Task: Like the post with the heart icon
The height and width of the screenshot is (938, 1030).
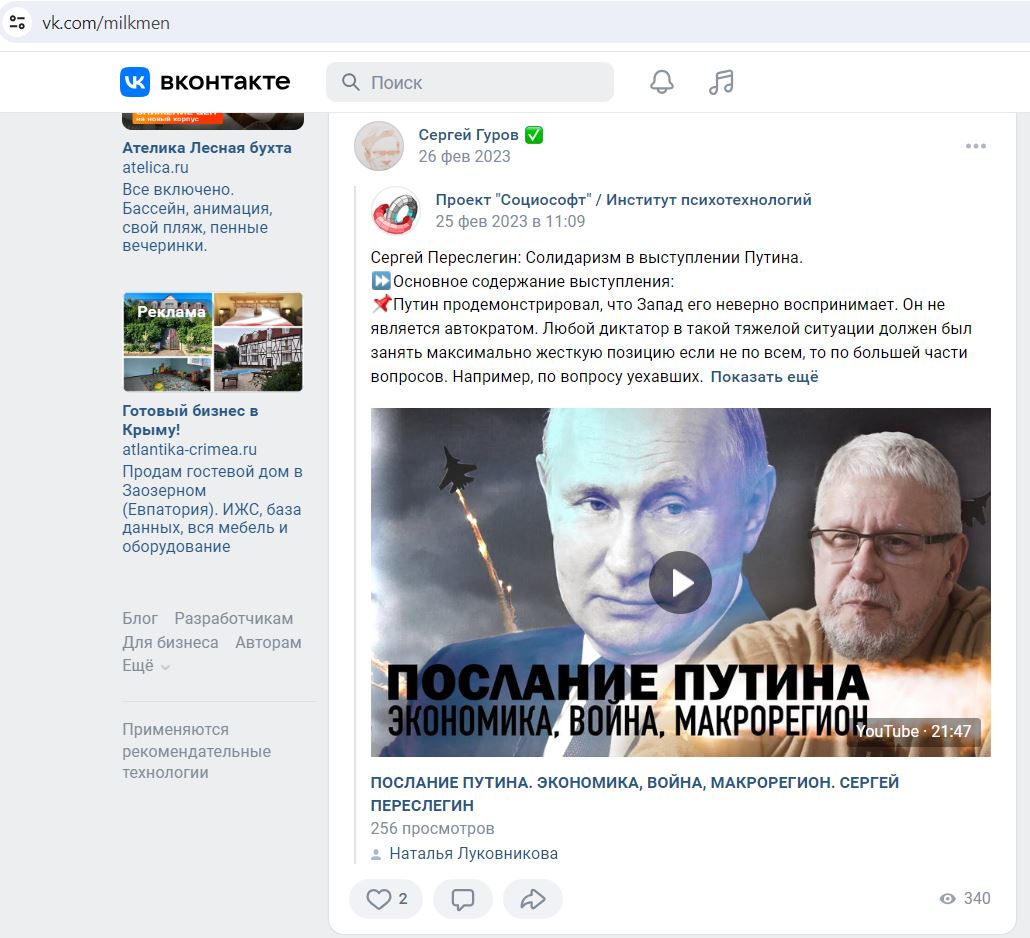Action: [386, 899]
